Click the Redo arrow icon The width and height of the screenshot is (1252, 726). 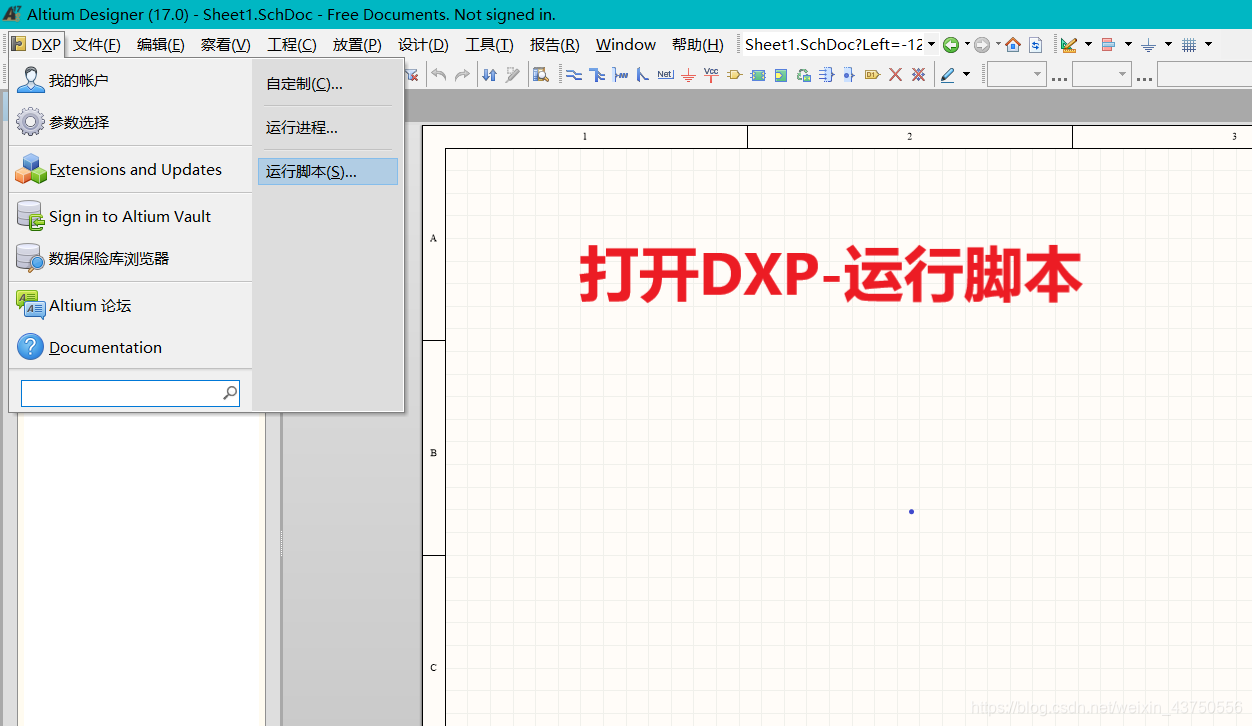(x=462, y=74)
